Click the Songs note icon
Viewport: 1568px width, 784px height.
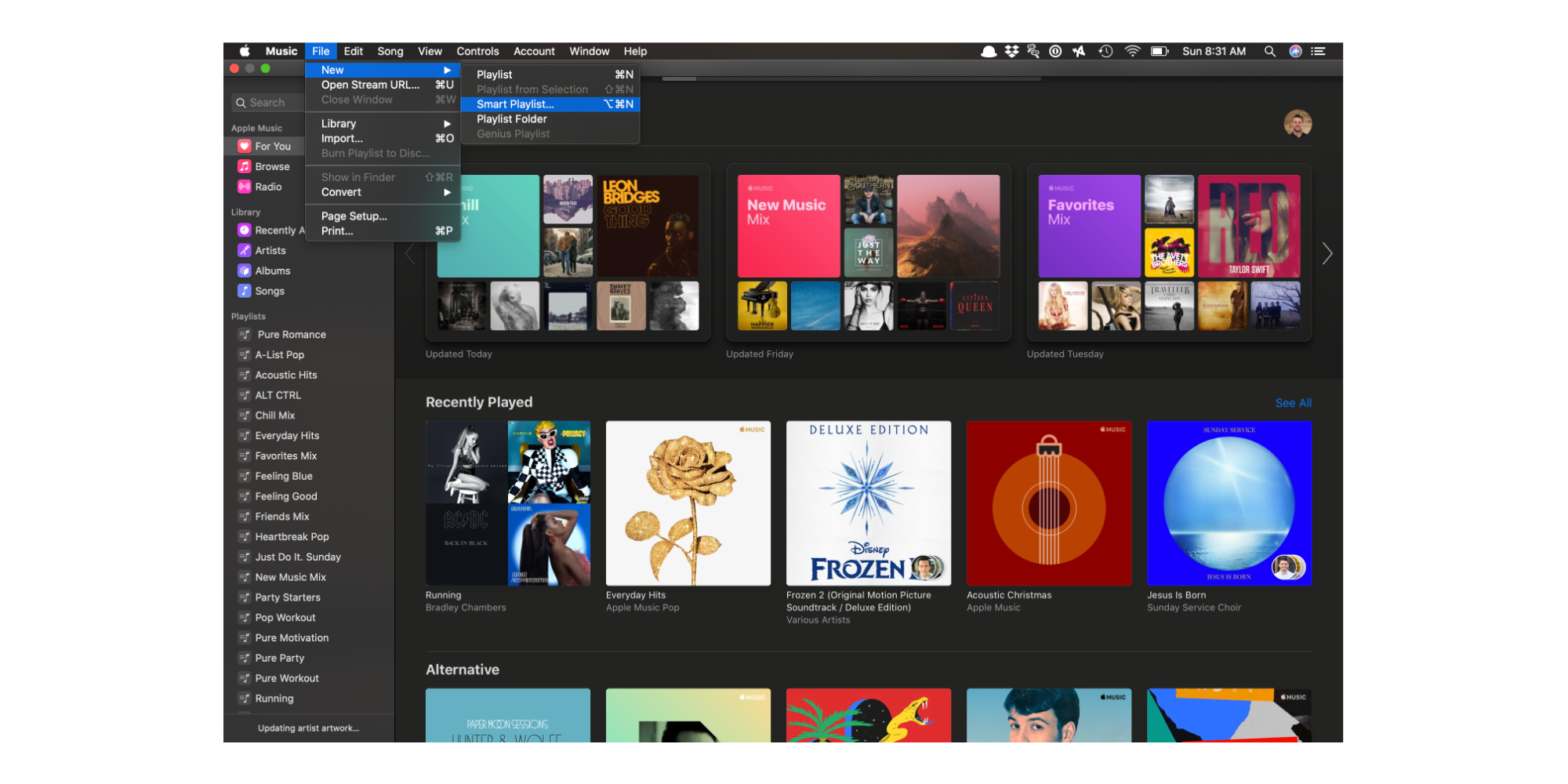[x=245, y=292]
